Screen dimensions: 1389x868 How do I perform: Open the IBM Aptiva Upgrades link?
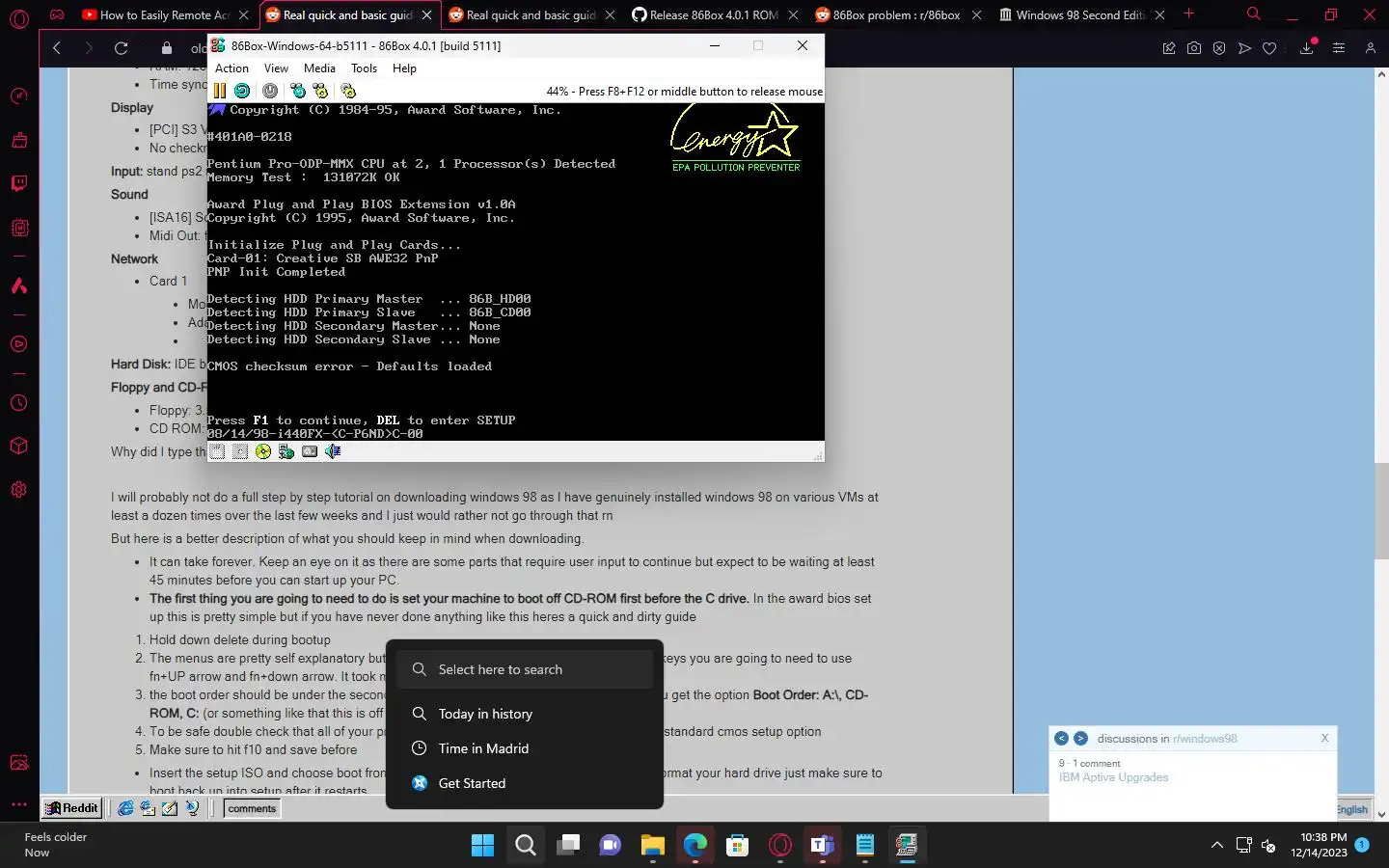coord(1113,777)
